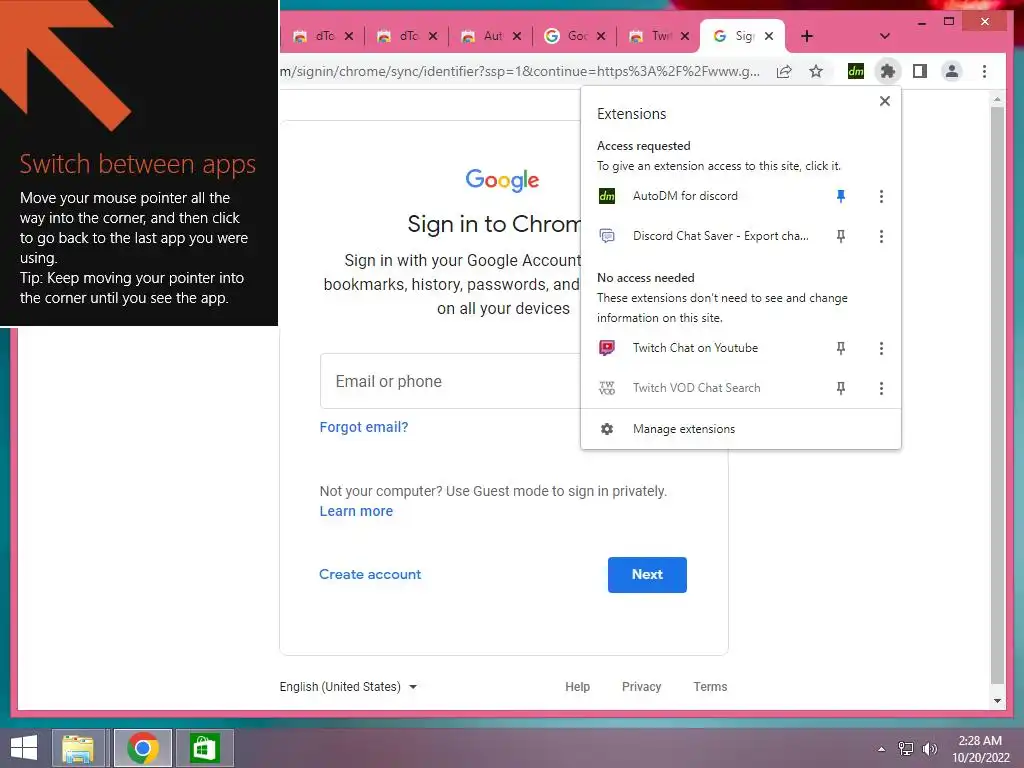
Task: Click the volume speaker tray icon
Action: point(929,748)
